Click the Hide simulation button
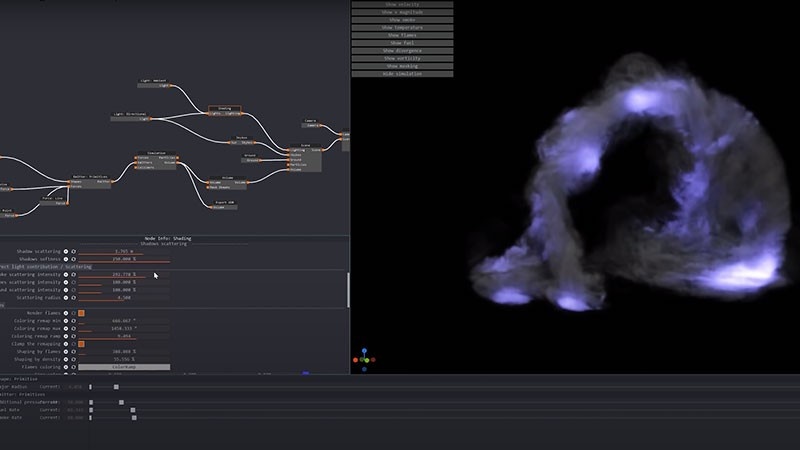The width and height of the screenshot is (800, 450). 402,74
